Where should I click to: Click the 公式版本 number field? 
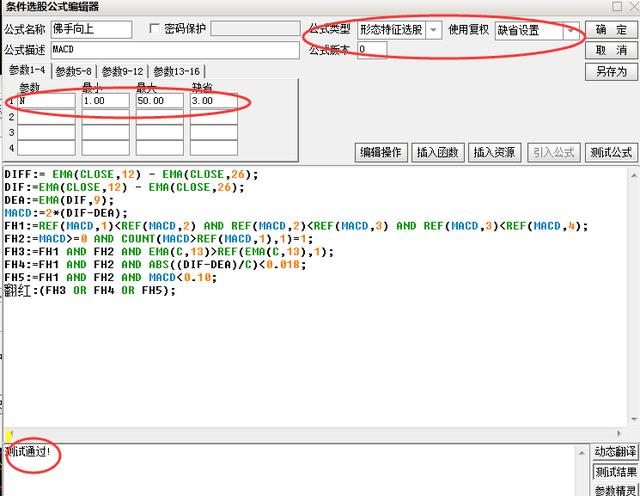point(371,50)
